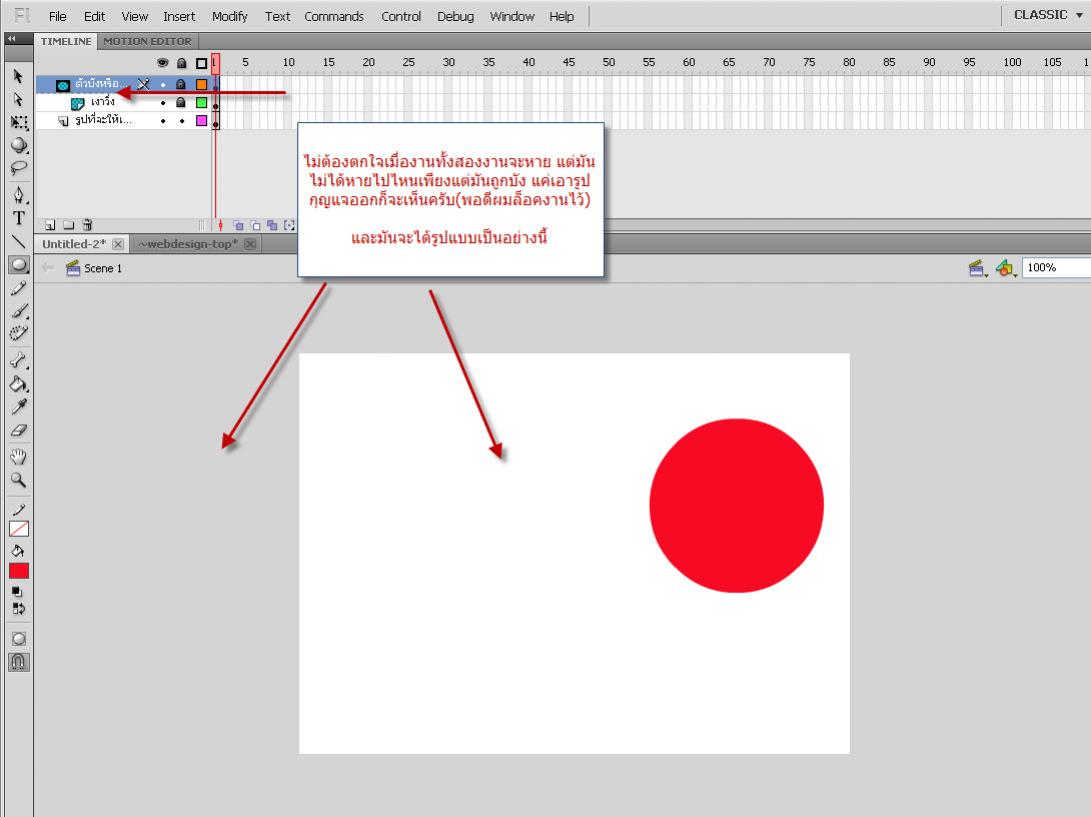Click the Swap Colors button
Screen dimensions: 1091x817
click(19, 608)
